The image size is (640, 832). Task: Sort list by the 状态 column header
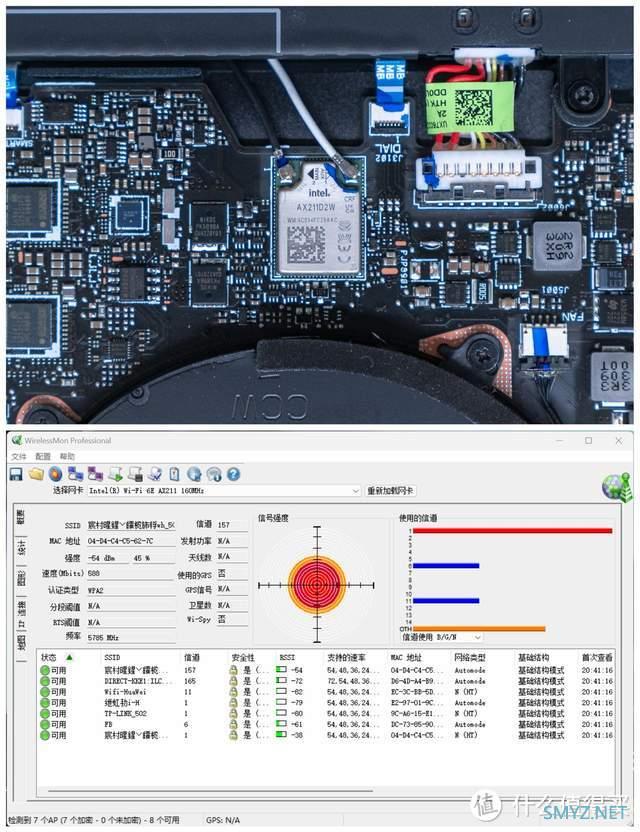click(x=69, y=657)
